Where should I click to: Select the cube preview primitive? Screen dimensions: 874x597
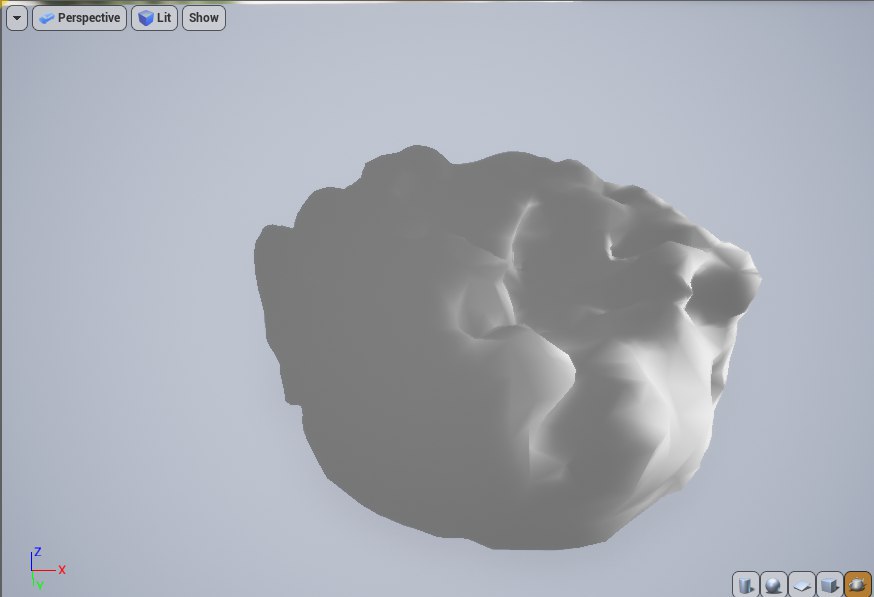click(x=829, y=585)
